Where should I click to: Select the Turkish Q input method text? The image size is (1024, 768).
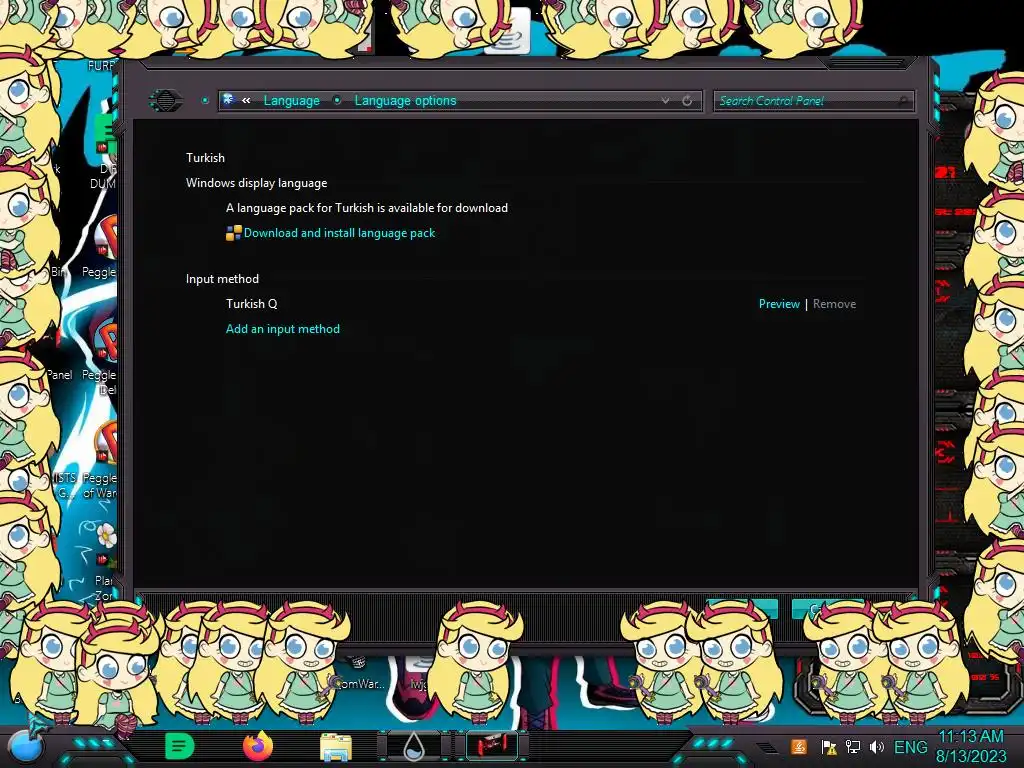[x=251, y=304]
